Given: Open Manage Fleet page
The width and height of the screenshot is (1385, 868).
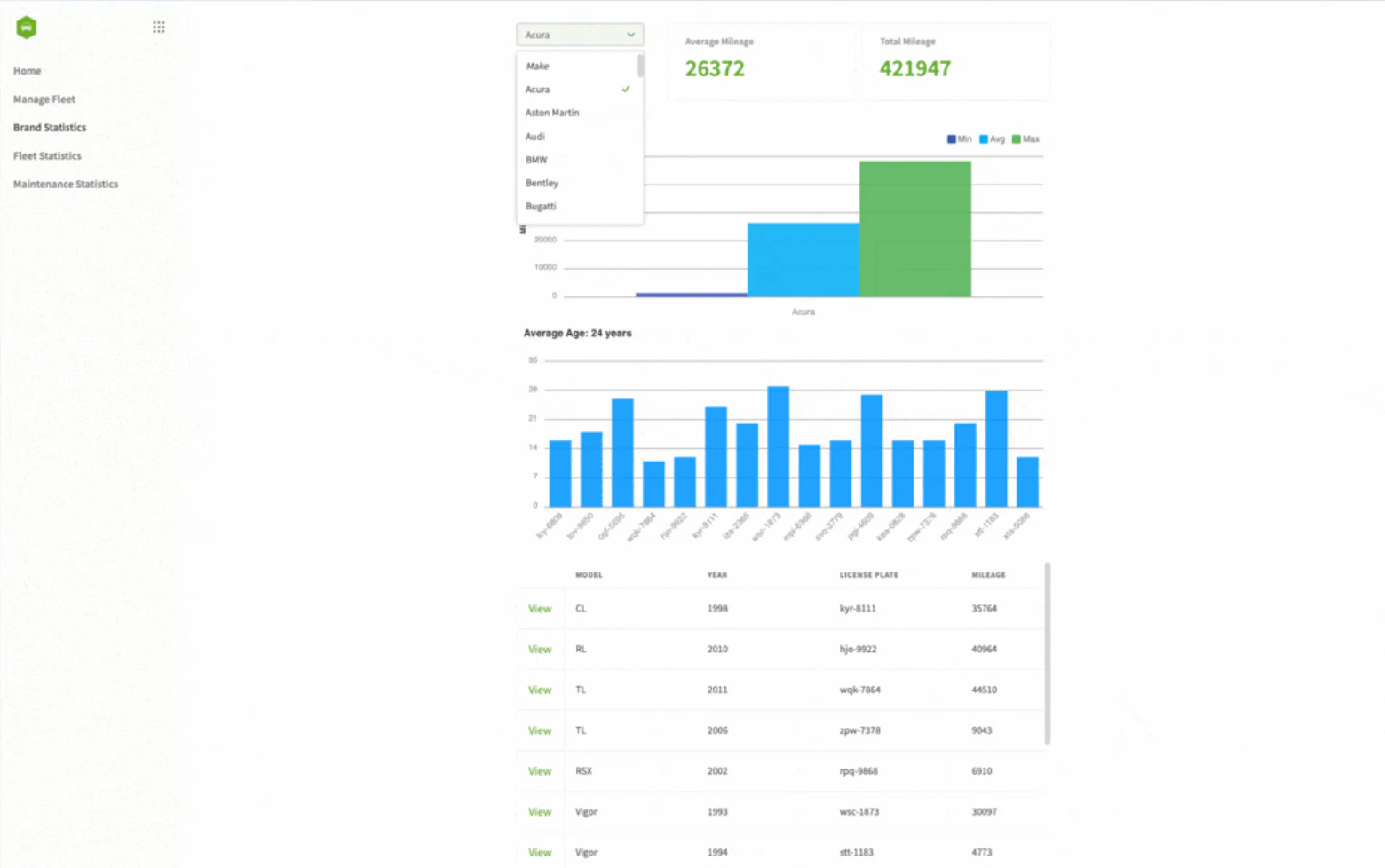Looking at the screenshot, I should coord(44,99).
